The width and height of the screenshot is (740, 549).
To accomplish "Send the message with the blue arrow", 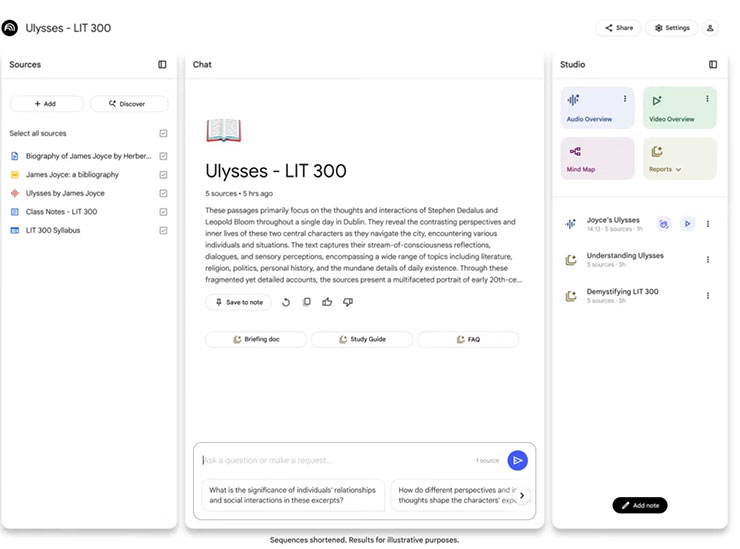I will coord(517,460).
